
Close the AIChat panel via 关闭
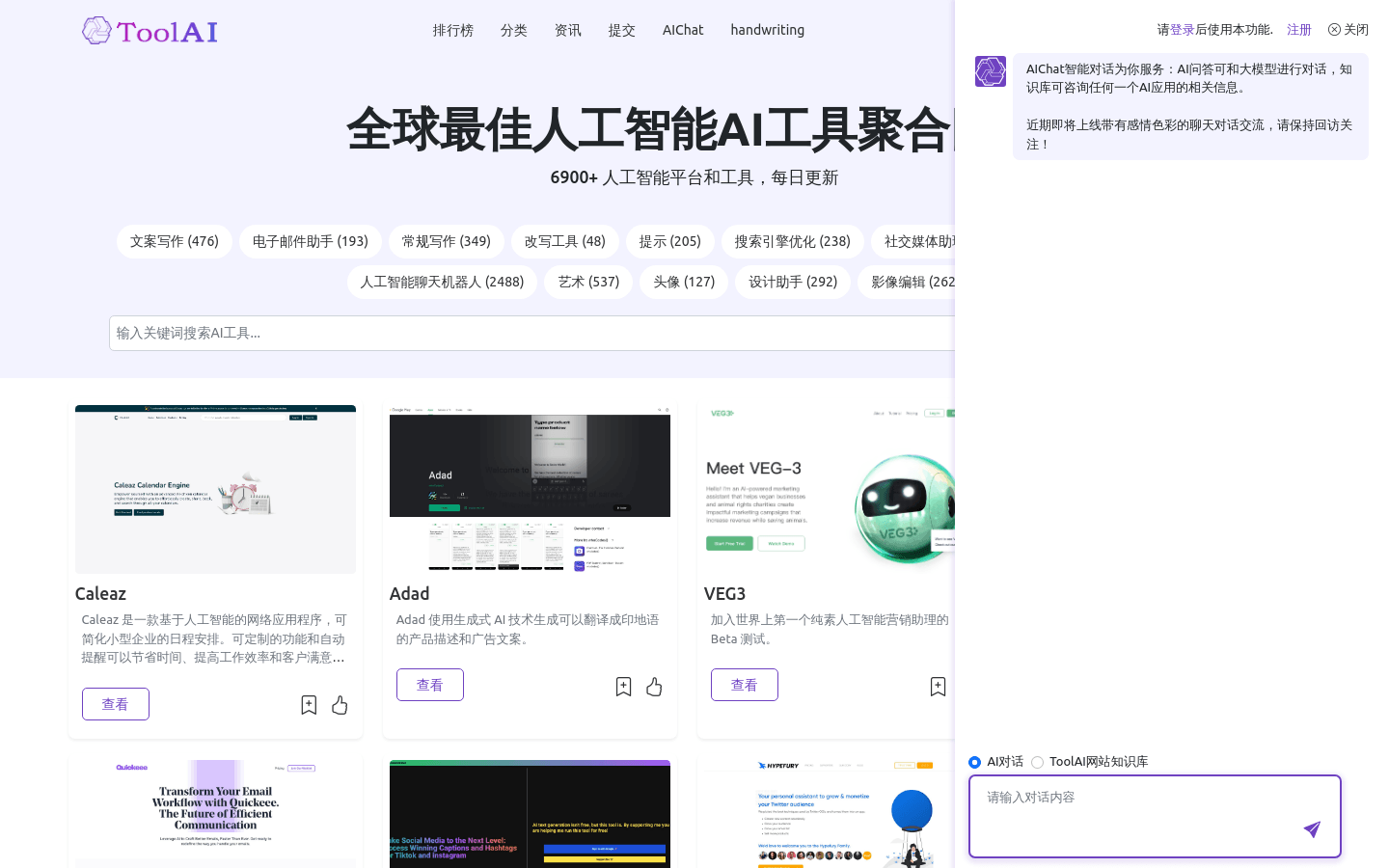click(x=1348, y=30)
